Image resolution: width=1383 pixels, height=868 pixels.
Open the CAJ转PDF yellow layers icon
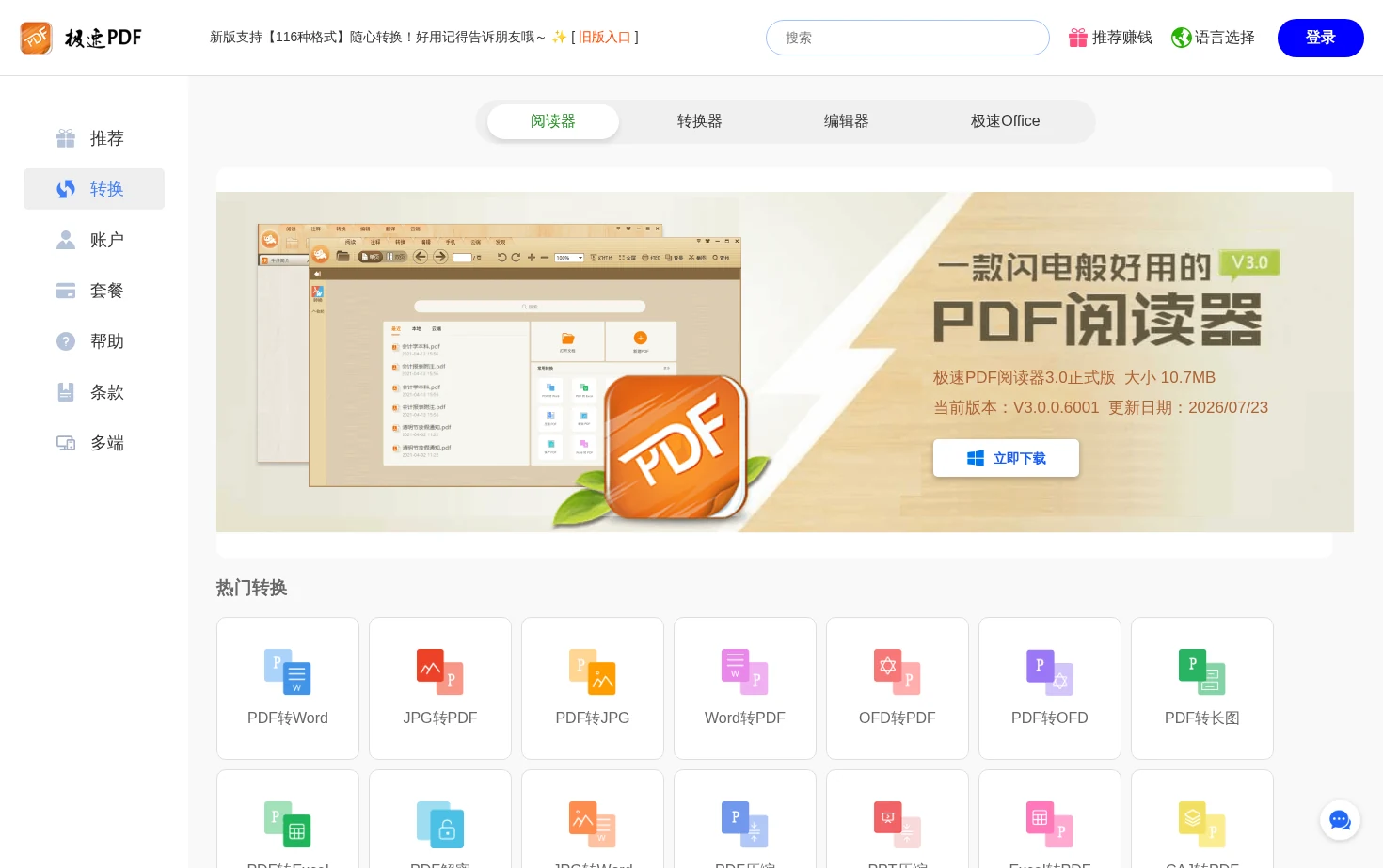point(1202,825)
